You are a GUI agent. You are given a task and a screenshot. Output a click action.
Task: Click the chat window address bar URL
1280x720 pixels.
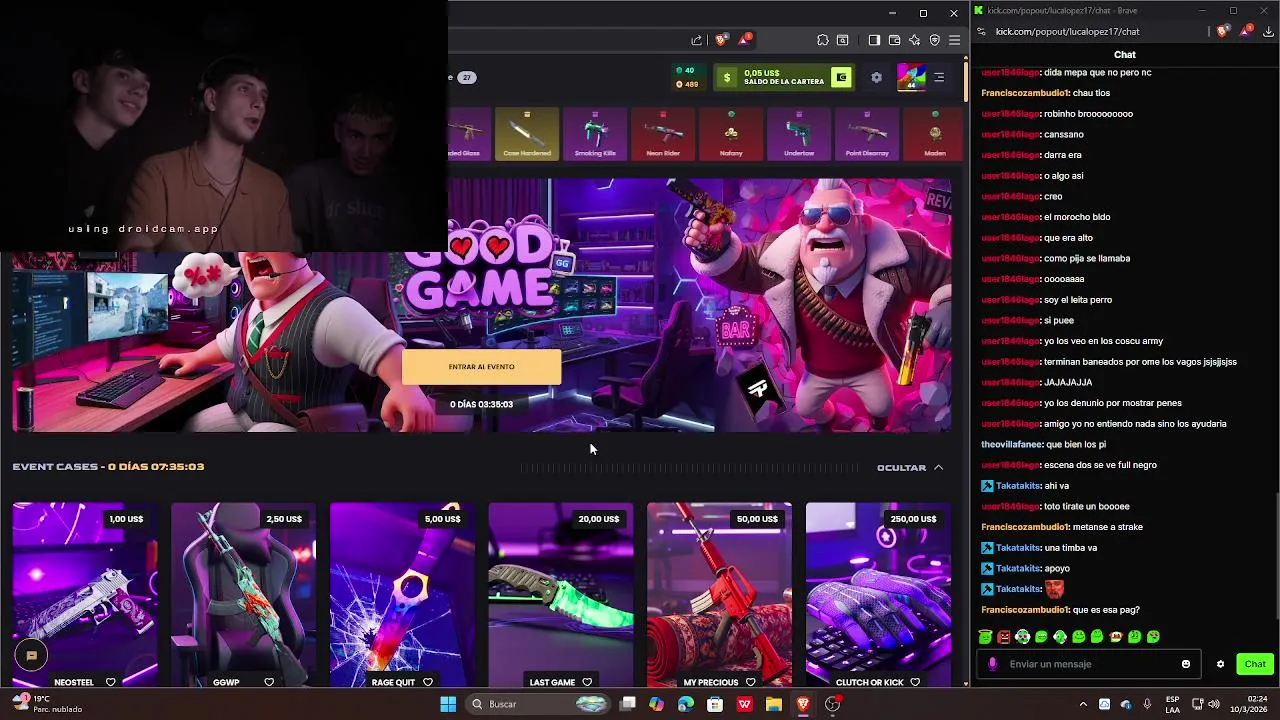pyautogui.click(x=1067, y=31)
